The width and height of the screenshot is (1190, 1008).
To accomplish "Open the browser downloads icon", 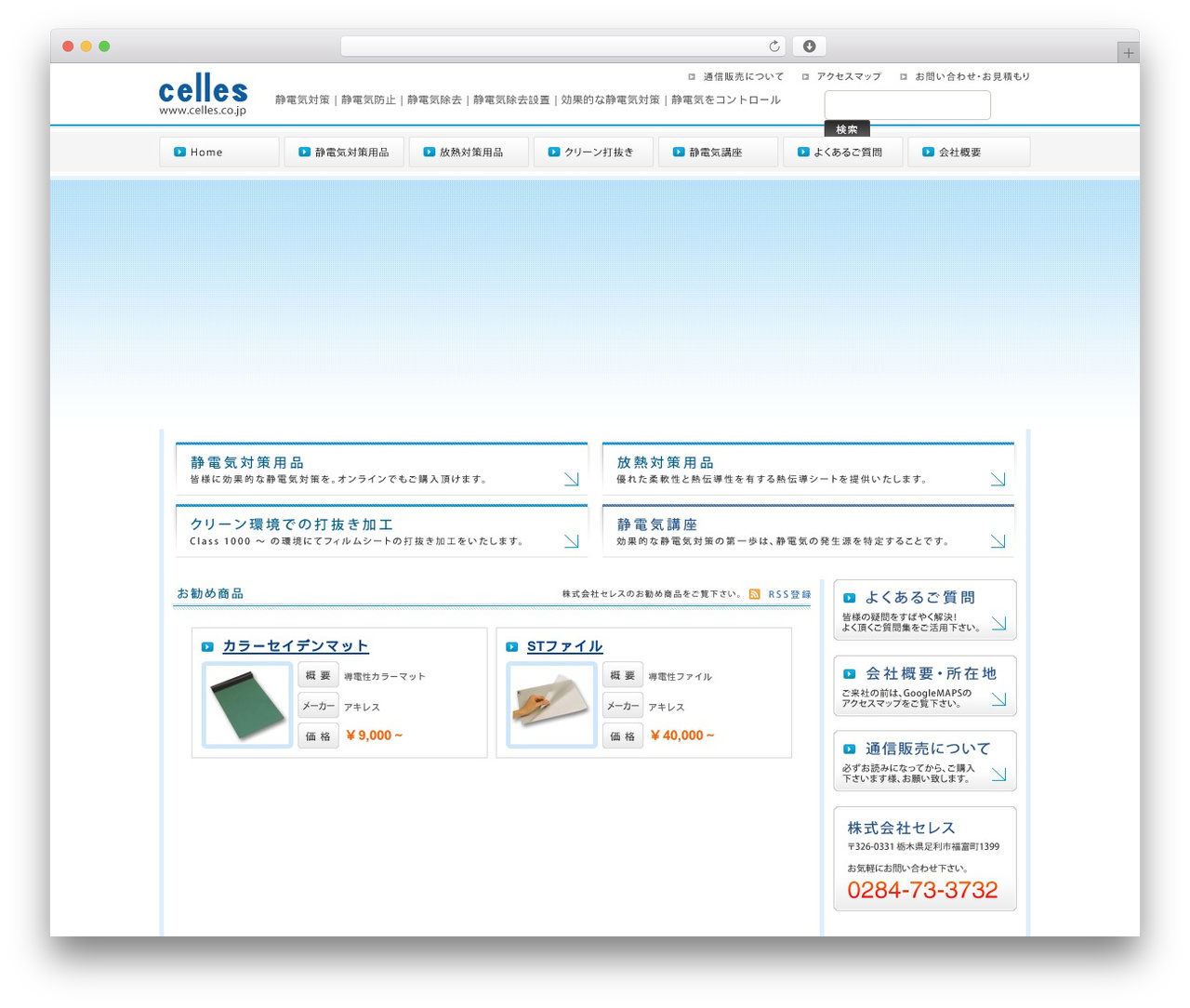I will pyautogui.click(x=810, y=46).
